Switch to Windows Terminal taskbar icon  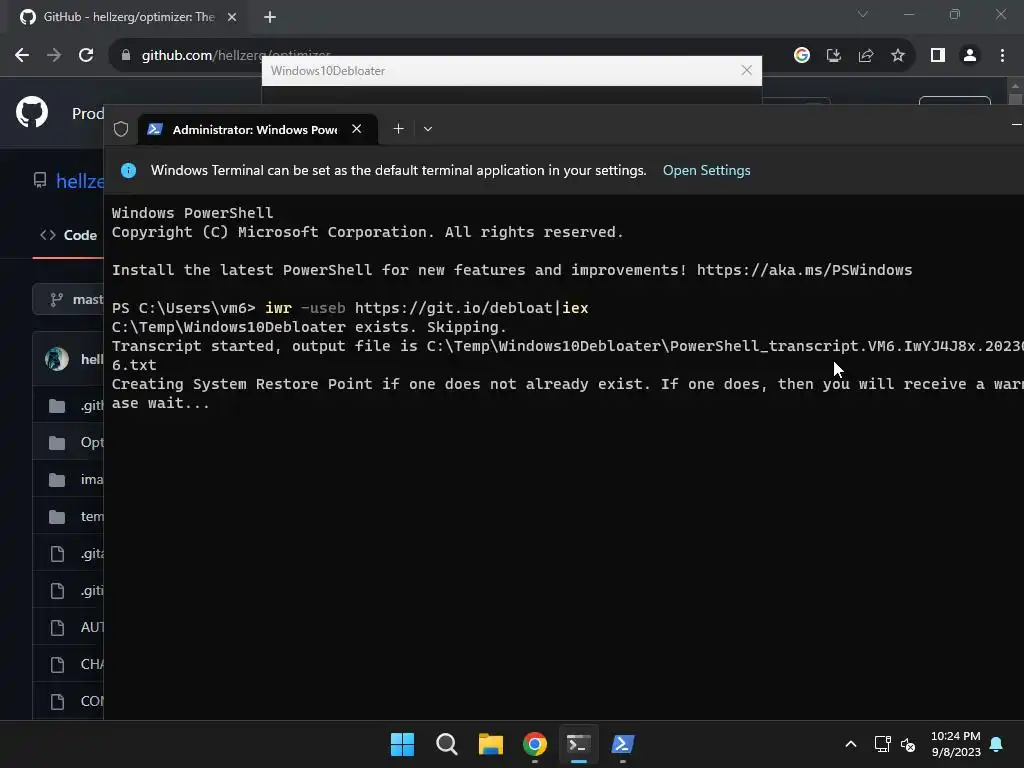click(579, 744)
